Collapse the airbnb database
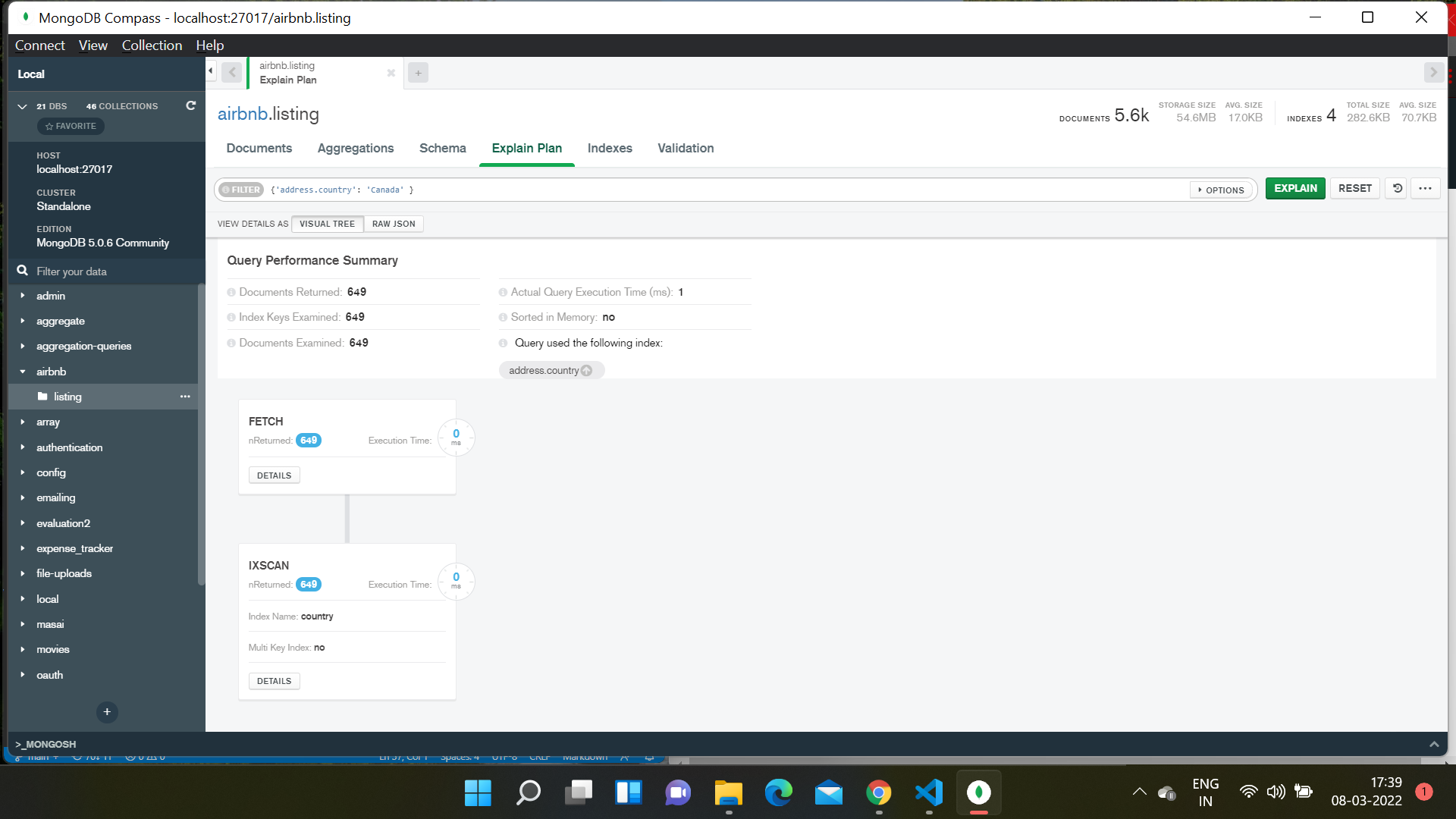The width and height of the screenshot is (1456, 819). 23,372
